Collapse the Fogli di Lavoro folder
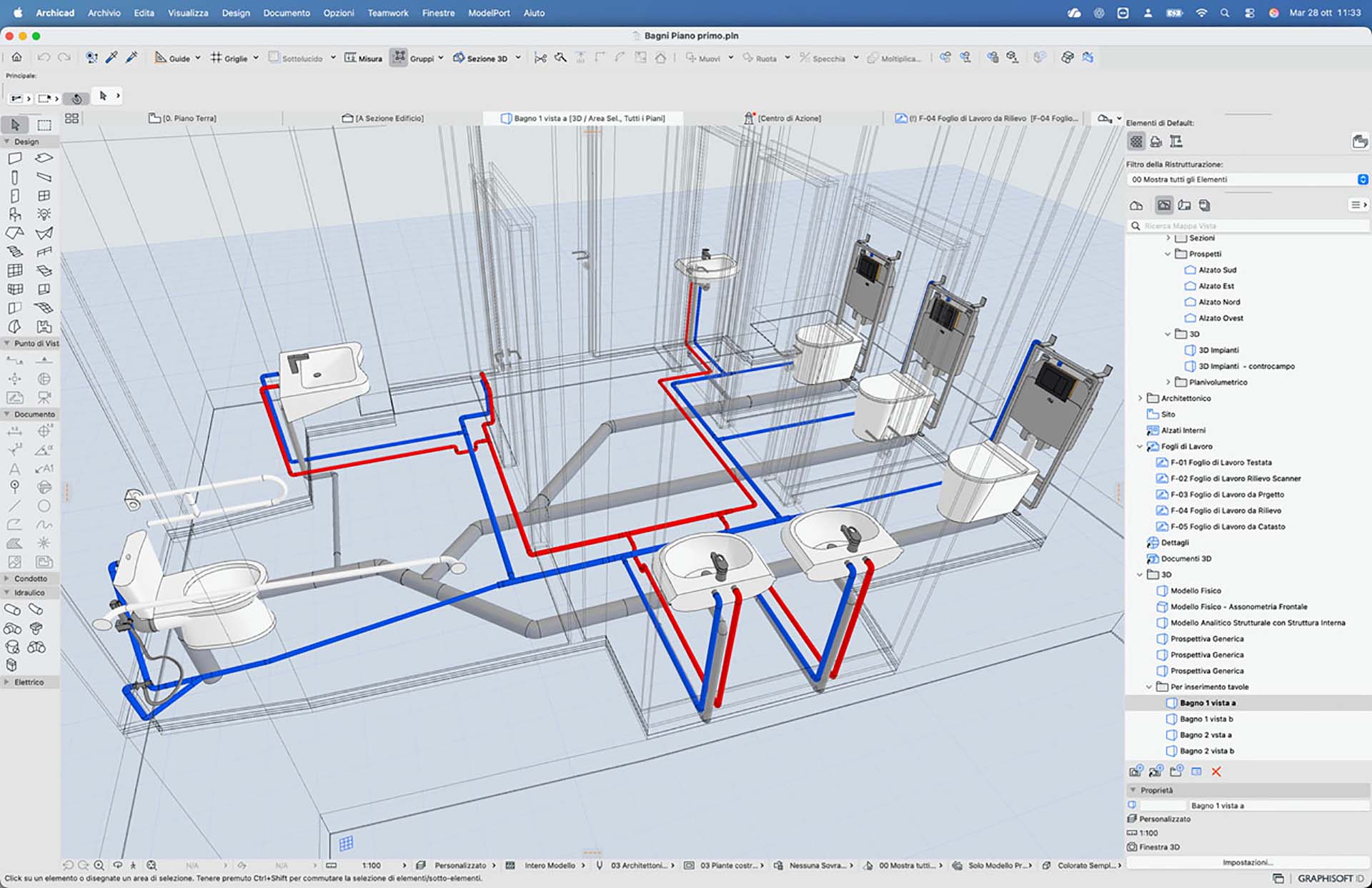The image size is (1372, 888). coord(1140,446)
